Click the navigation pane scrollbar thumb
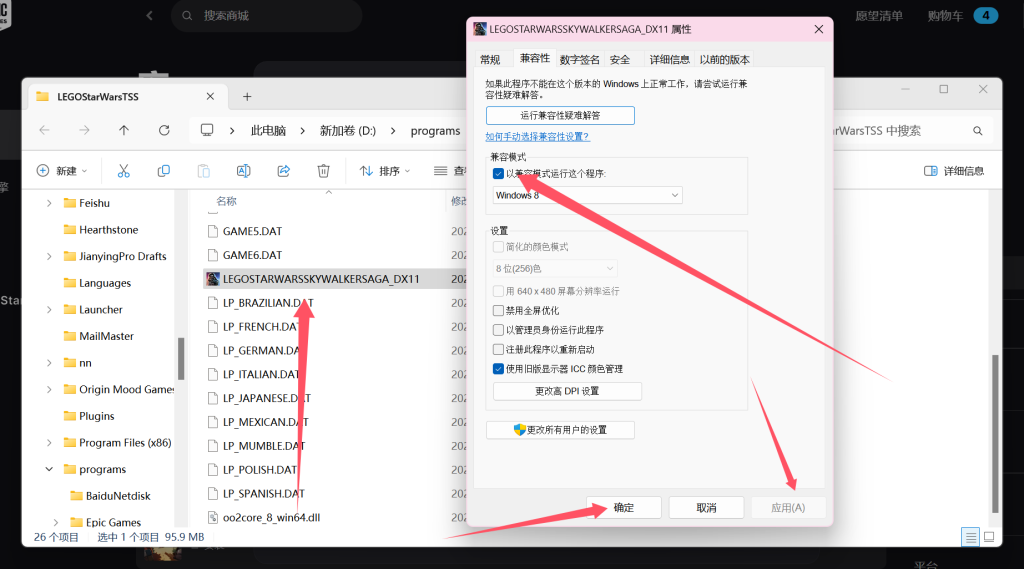The image size is (1024, 569). [181, 359]
